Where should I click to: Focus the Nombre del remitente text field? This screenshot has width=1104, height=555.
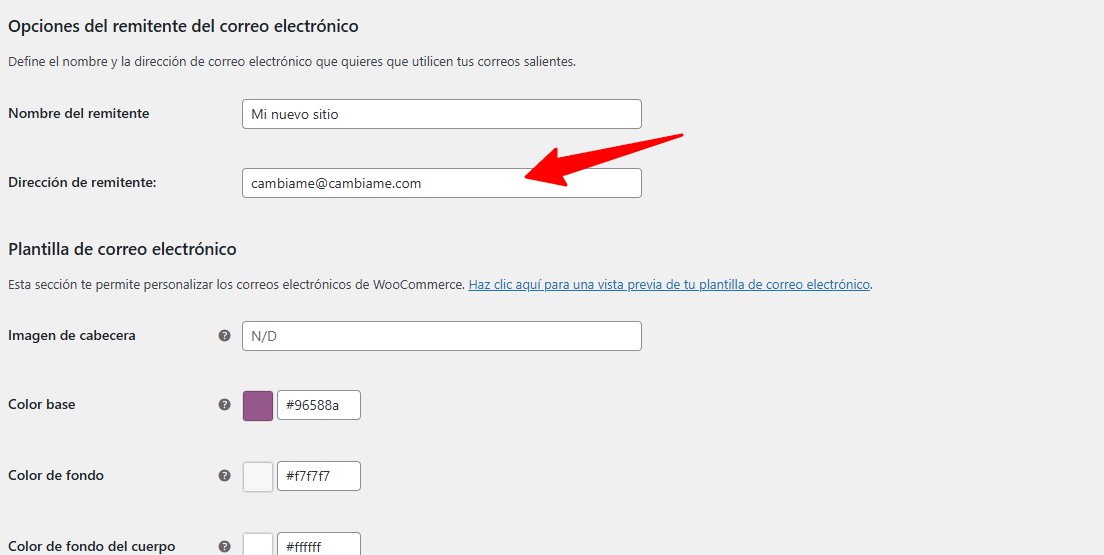[441, 114]
